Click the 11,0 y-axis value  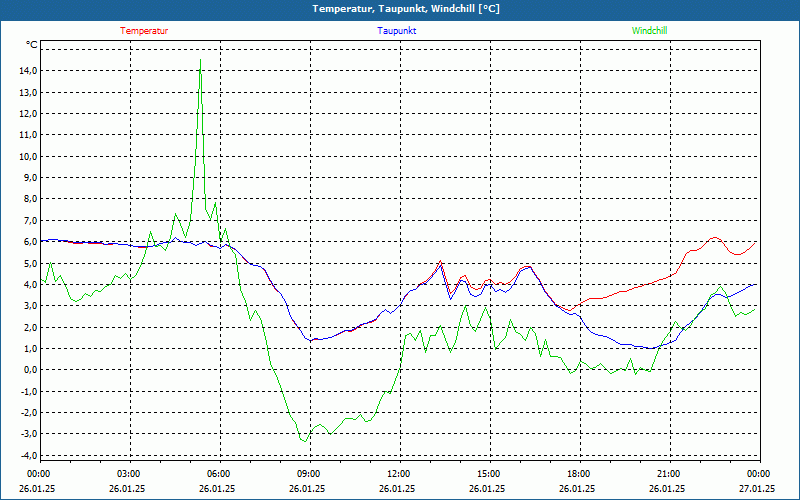click(28, 135)
